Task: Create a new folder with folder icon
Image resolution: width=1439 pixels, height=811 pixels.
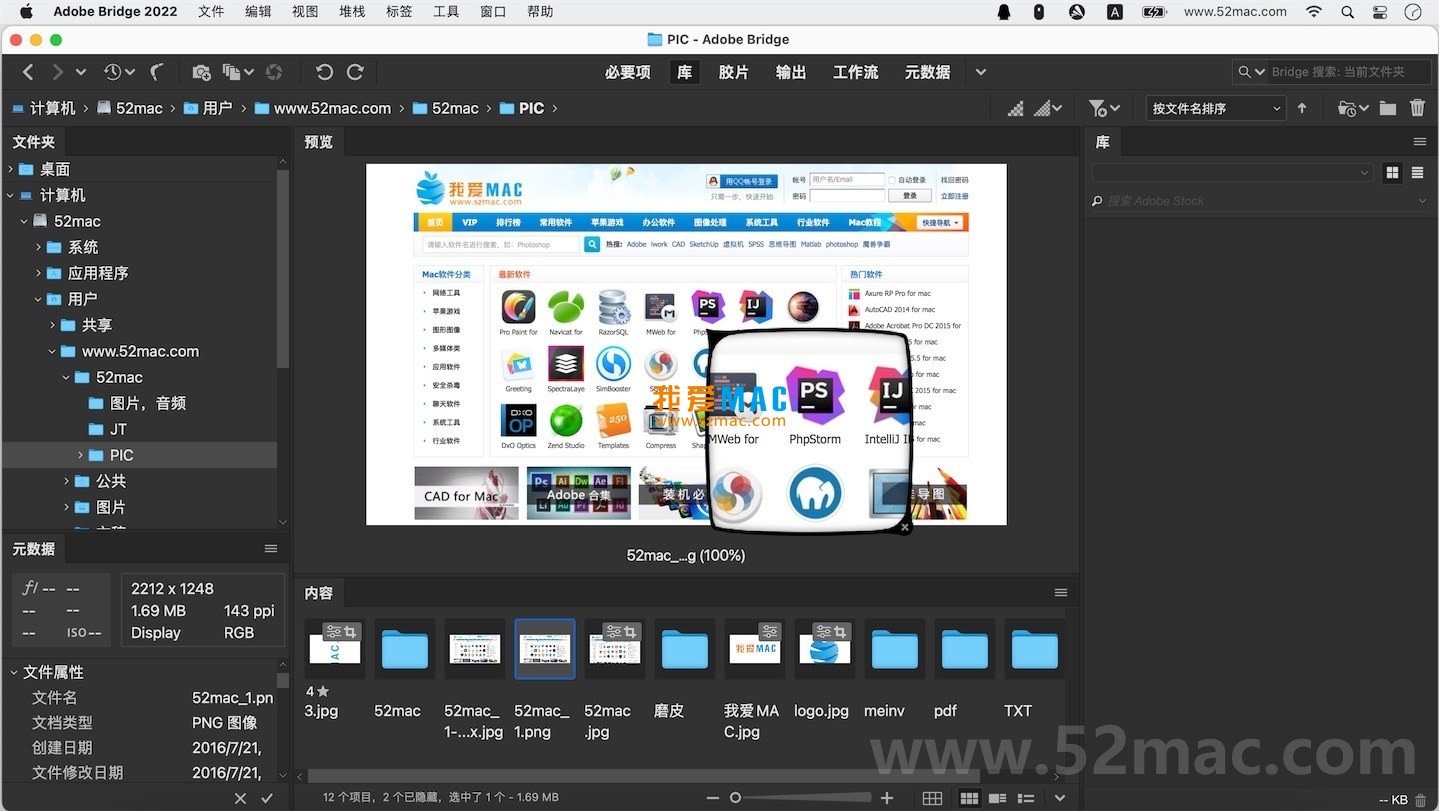Action: 1388,108
